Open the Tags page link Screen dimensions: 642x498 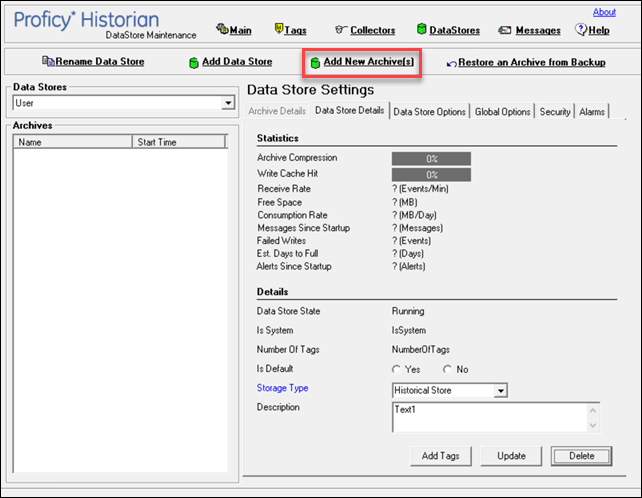click(x=295, y=30)
